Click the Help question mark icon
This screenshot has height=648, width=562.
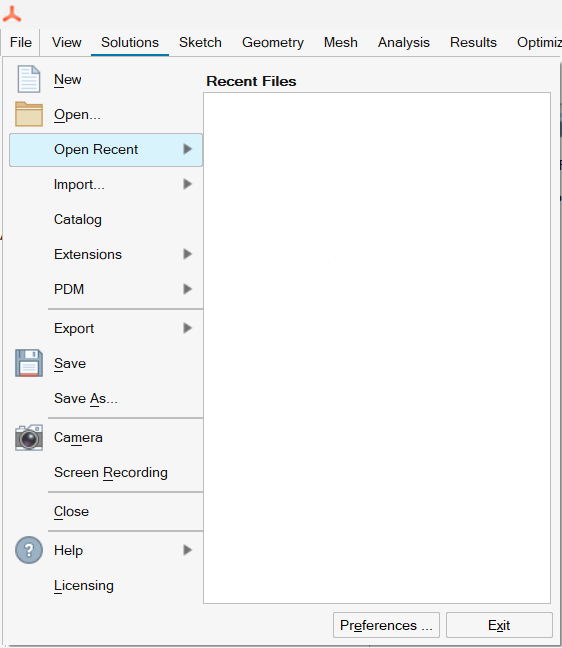29,550
